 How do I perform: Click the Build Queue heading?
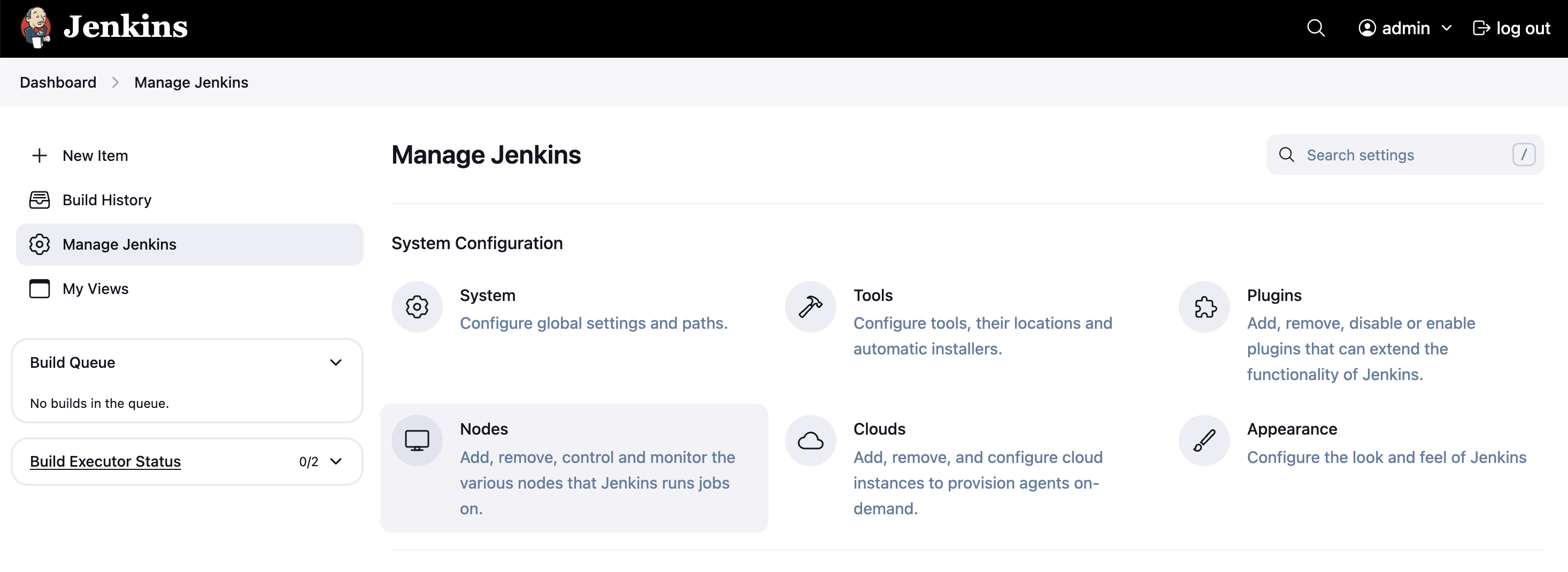72,362
